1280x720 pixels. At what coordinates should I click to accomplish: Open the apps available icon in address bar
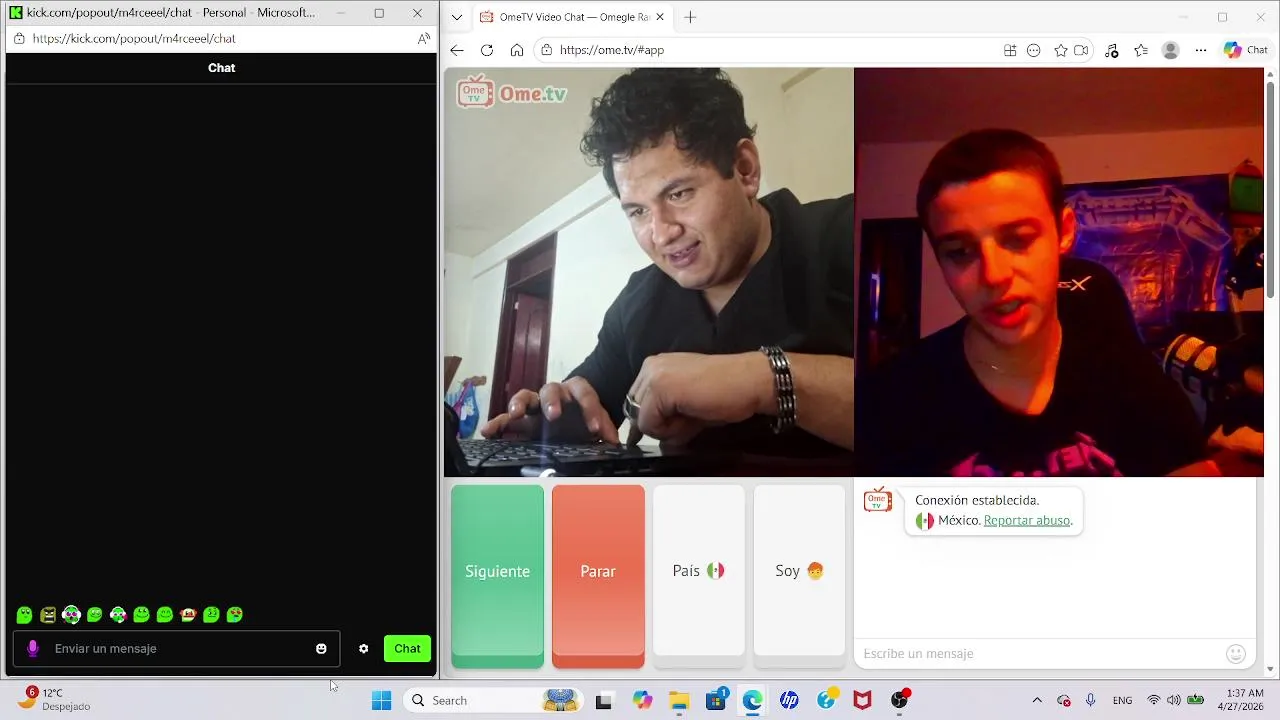[1010, 50]
